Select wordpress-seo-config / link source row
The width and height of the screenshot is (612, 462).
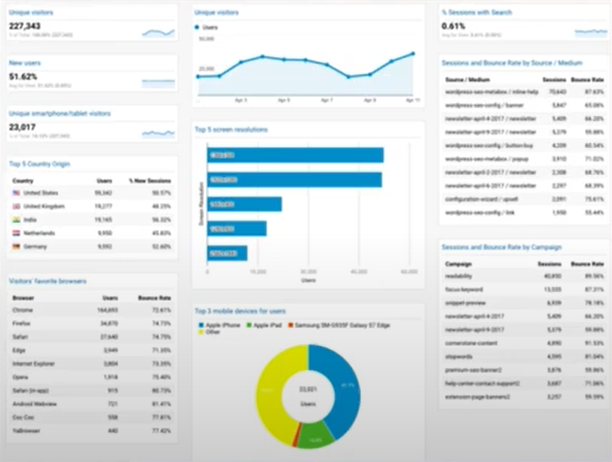524,213
